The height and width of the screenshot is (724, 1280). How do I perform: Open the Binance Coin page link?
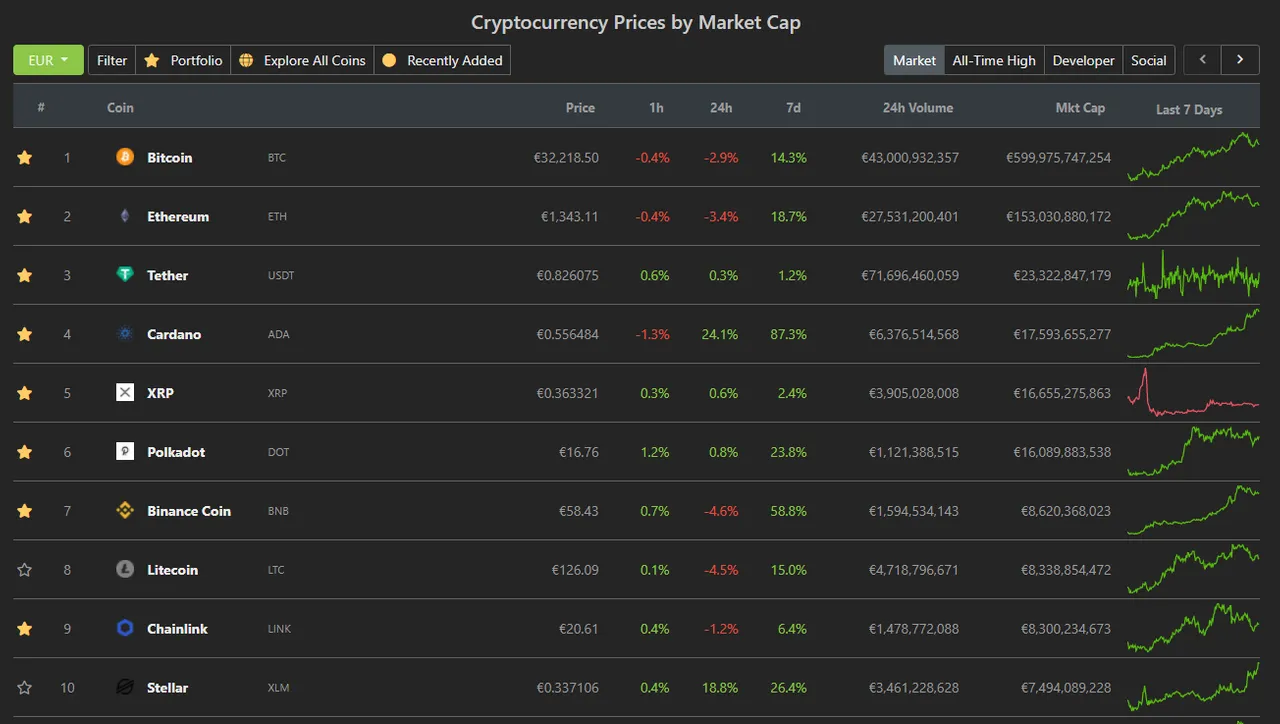(189, 511)
